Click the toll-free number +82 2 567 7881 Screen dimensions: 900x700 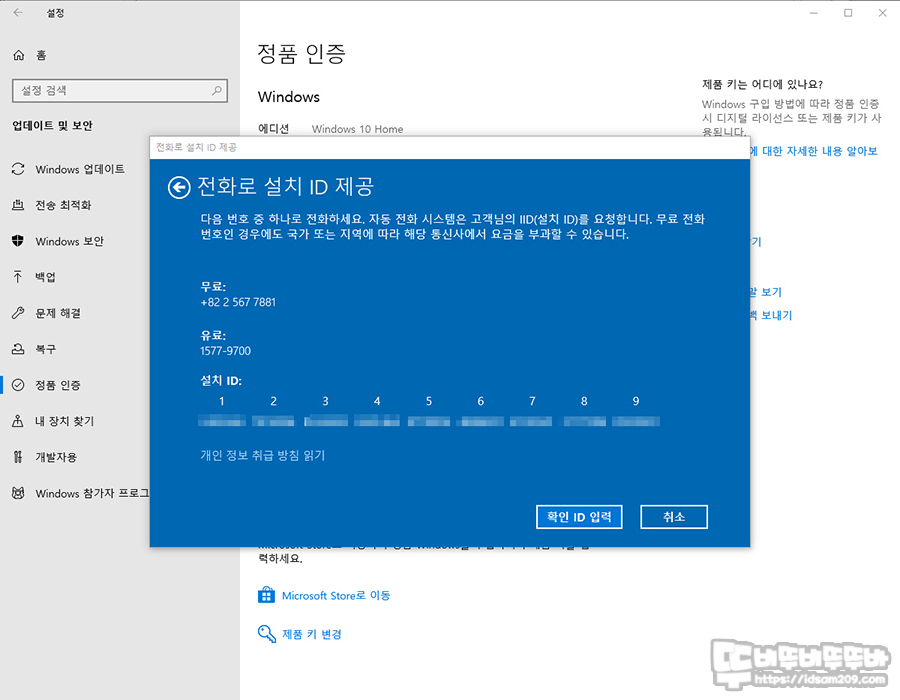click(x=238, y=302)
